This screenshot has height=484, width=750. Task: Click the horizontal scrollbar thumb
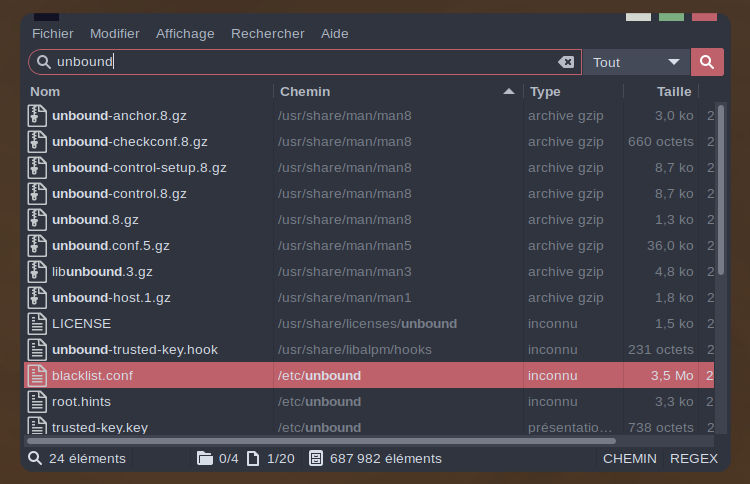321,441
